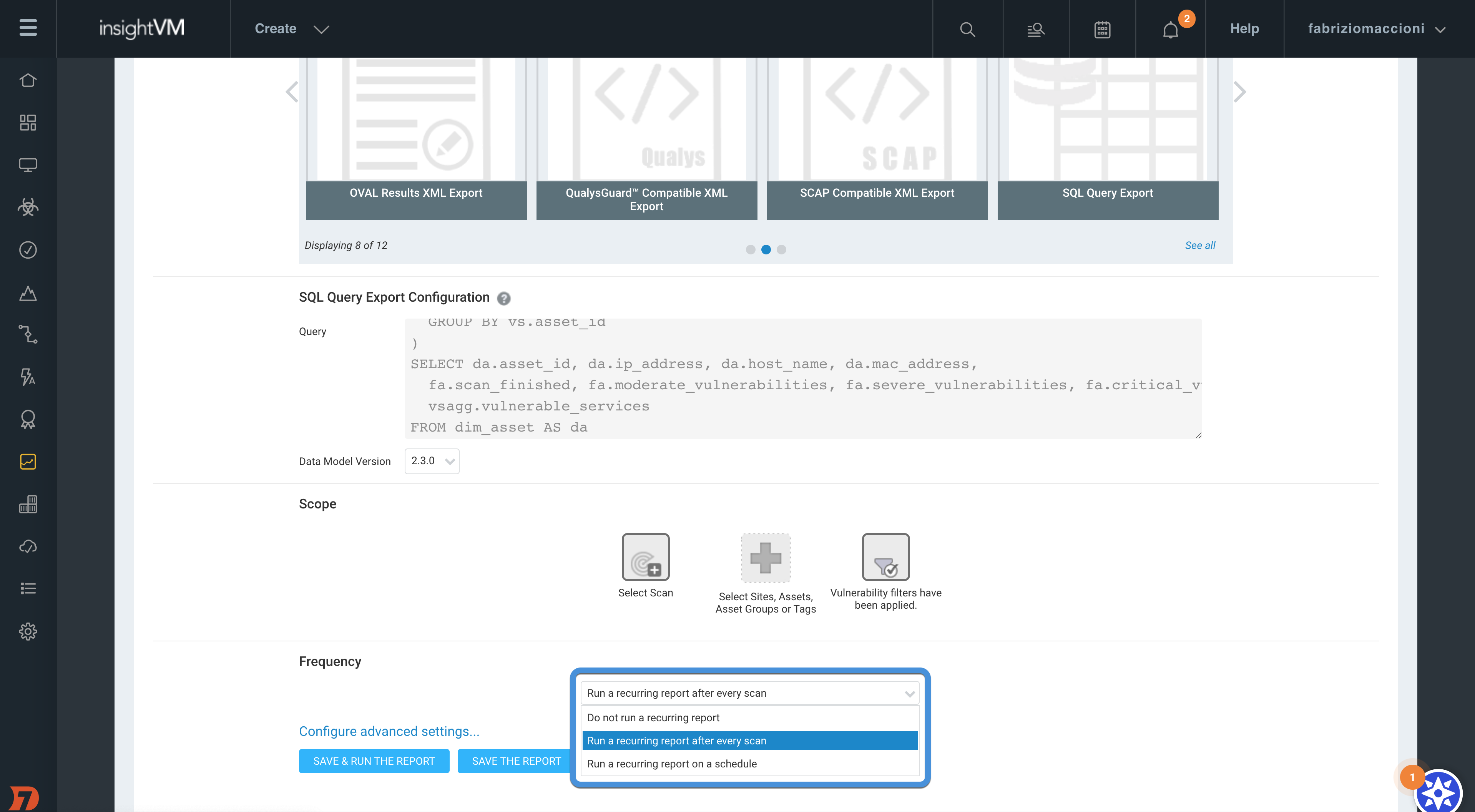
Task: Open Vulnerabilities biohazard sidebar icon
Action: click(28, 207)
